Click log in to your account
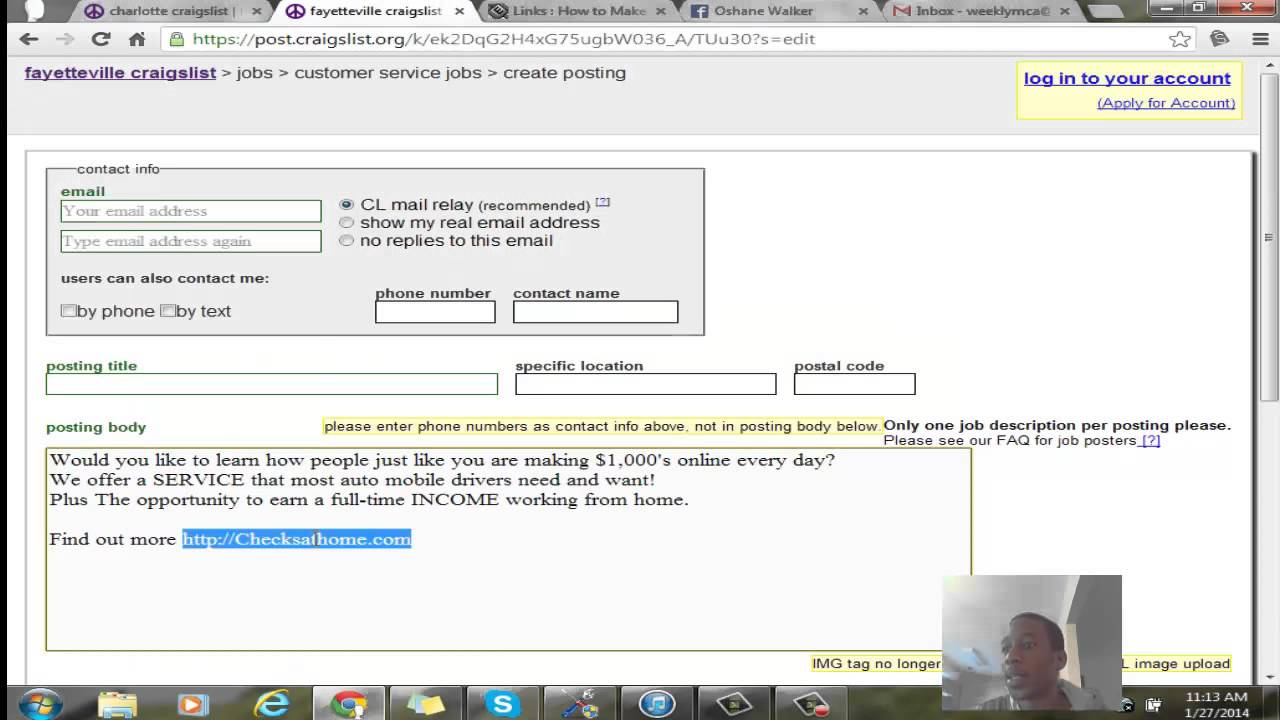This screenshot has height=720, width=1280. tap(1127, 78)
